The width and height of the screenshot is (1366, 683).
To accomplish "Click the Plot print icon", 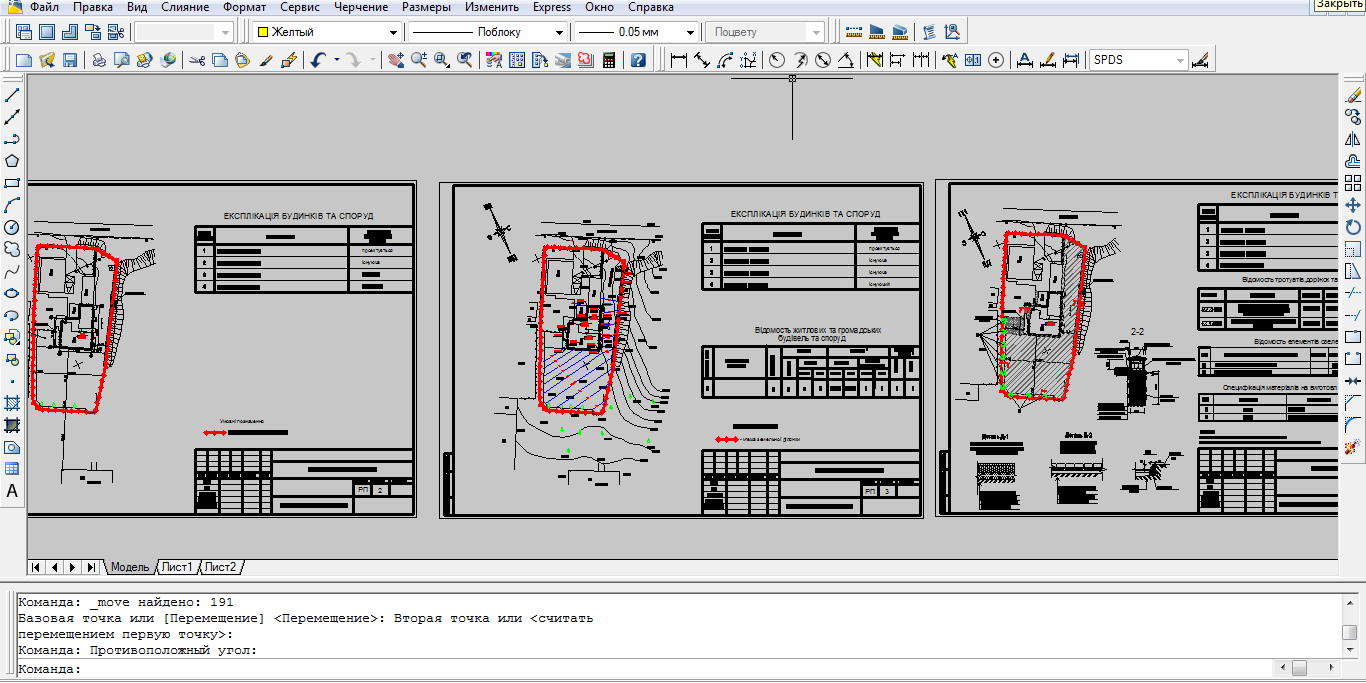I will tap(99, 60).
